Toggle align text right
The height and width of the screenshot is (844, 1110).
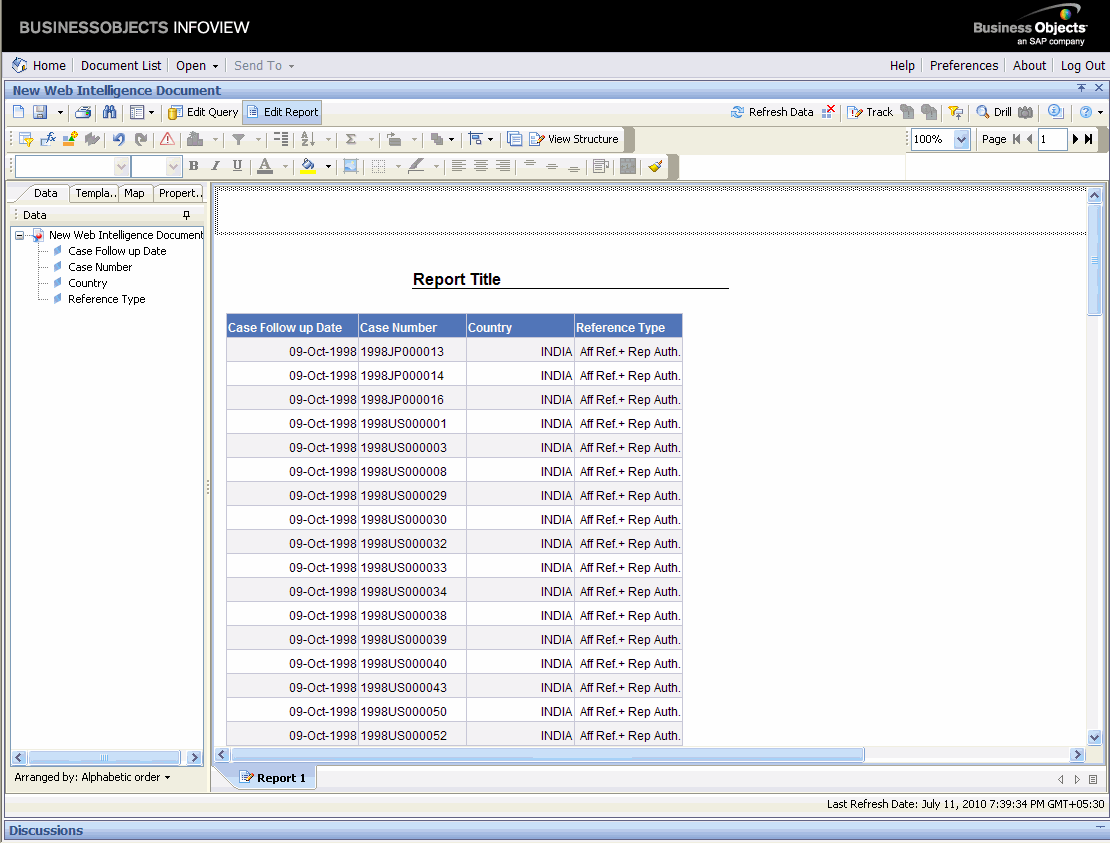coord(503,166)
